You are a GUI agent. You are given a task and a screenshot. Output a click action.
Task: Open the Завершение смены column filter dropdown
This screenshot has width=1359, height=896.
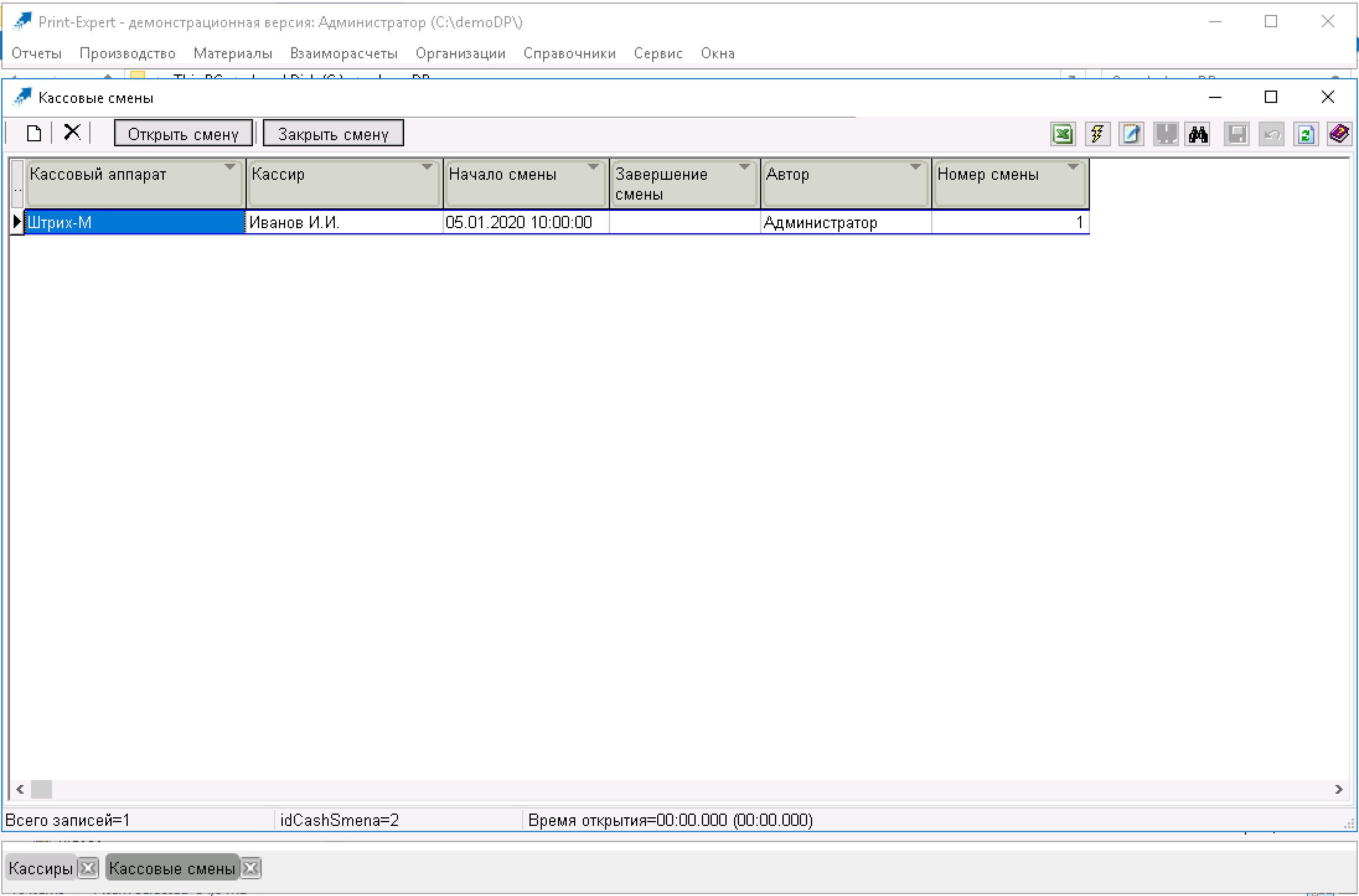point(744,167)
